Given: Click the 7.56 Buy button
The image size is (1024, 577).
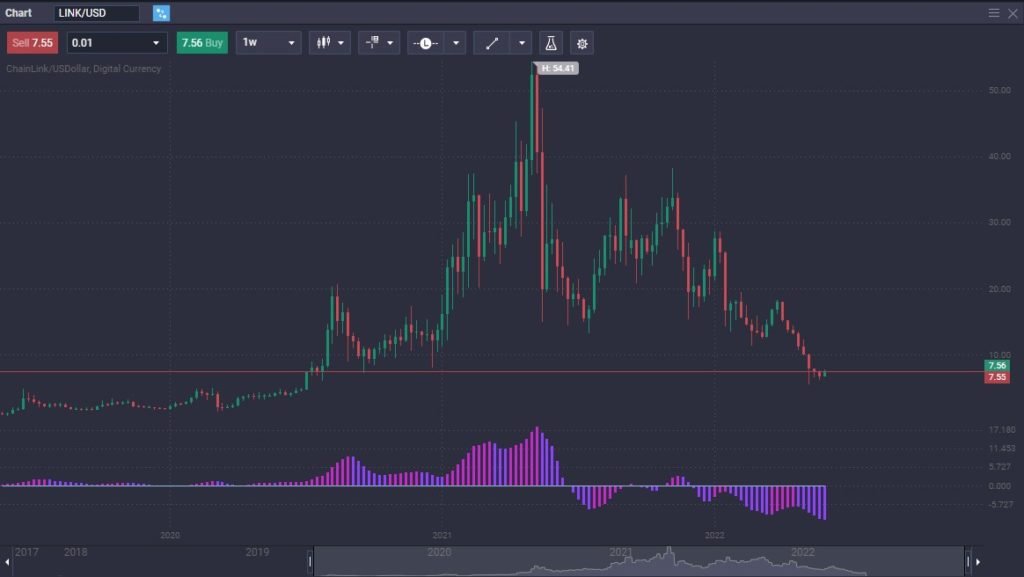Looking at the screenshot, I should pyautogui.click(x=201, y=43).
